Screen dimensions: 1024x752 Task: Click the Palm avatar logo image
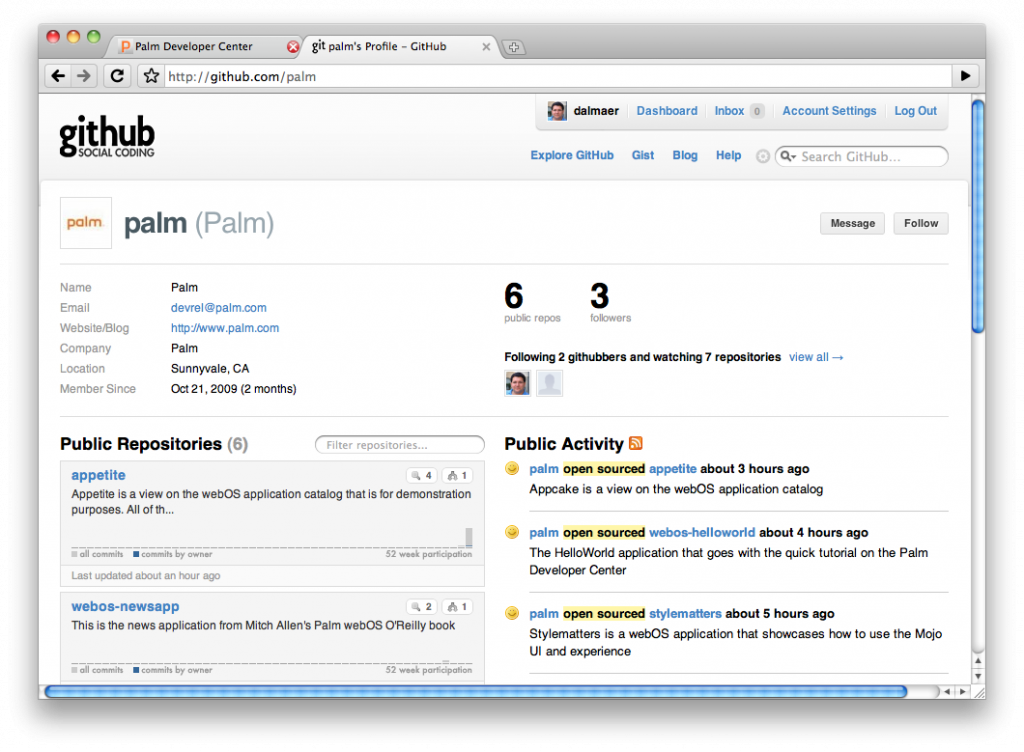click(85, 223)
